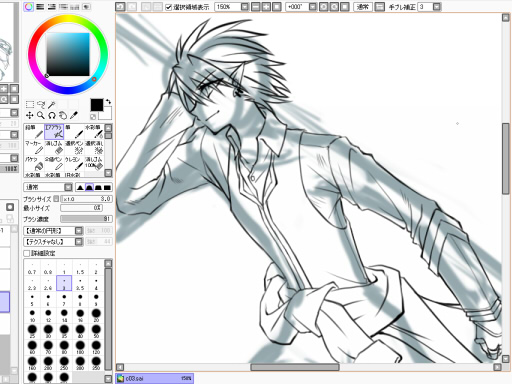
Task: Select the sharpest brush edge shape
Action: 80,187
